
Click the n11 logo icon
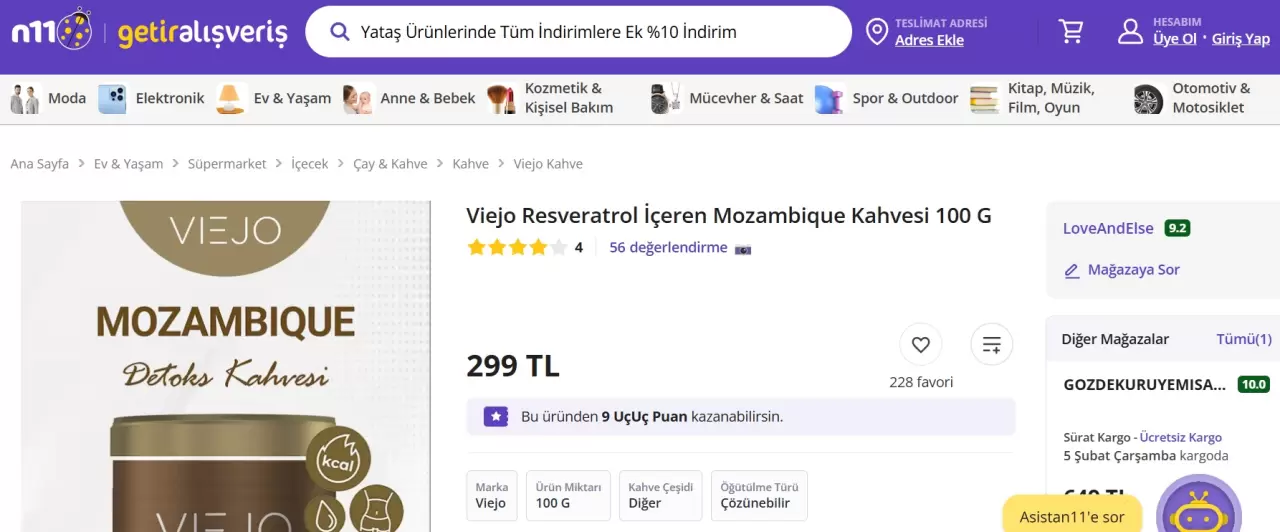click(x=51, y=32)
